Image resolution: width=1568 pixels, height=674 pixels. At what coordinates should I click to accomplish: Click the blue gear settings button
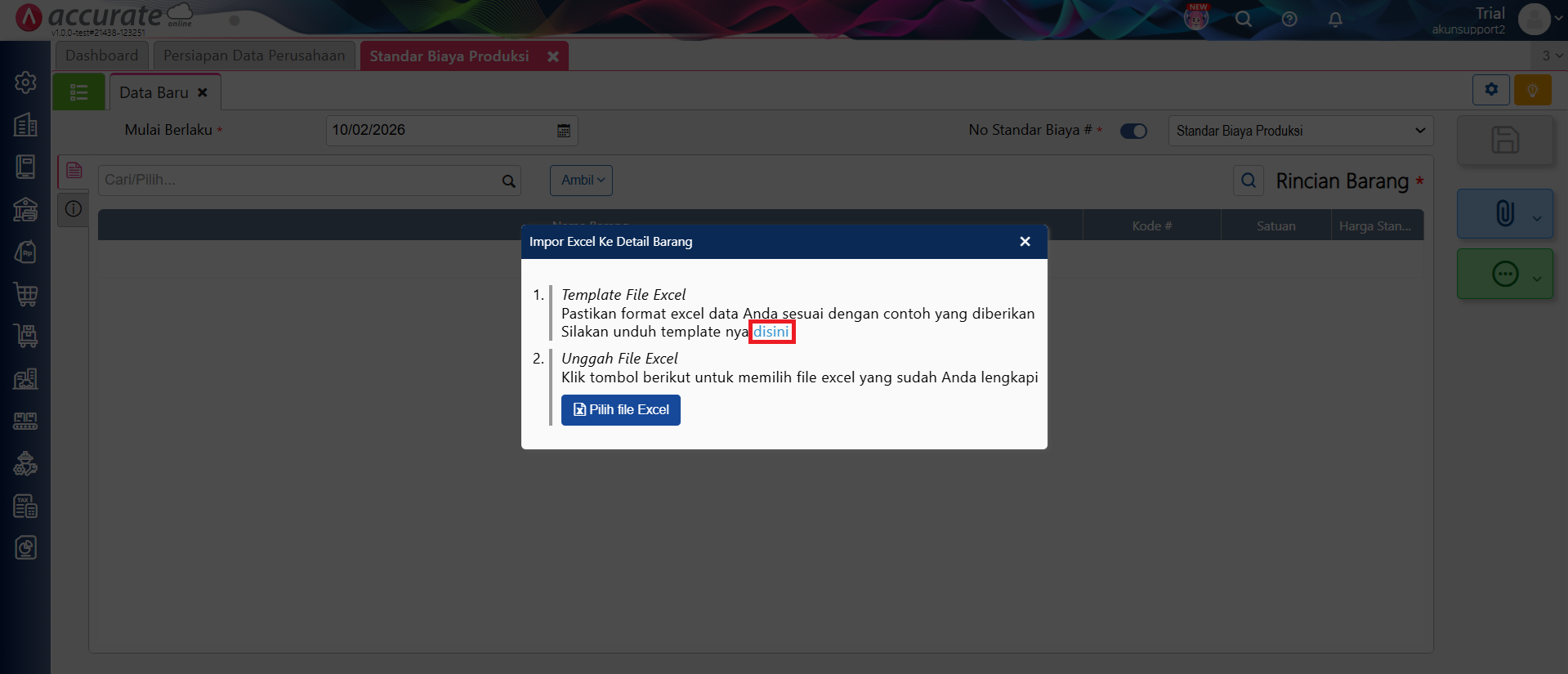(1491, 90)
